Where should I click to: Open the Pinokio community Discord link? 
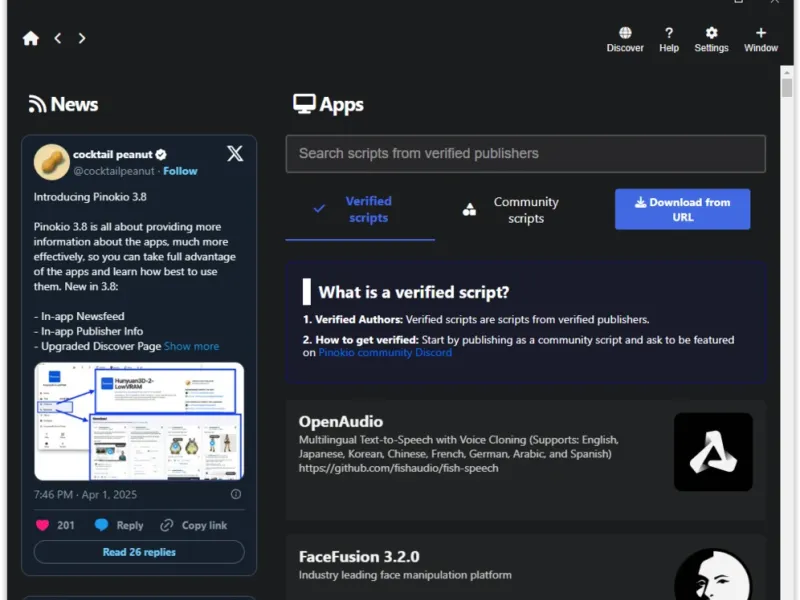pos(385,353)
